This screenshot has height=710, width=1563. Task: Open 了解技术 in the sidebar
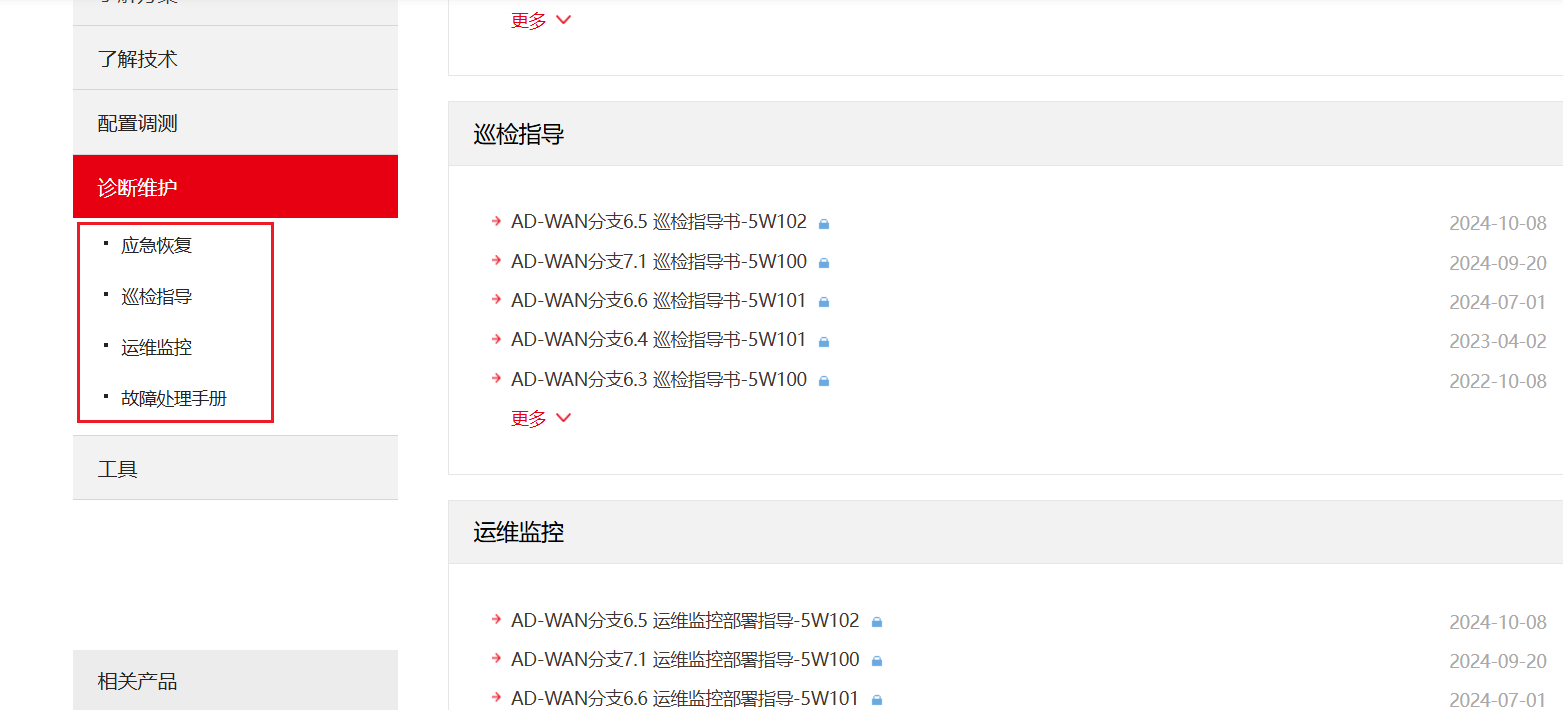click(x=235, y=58)
